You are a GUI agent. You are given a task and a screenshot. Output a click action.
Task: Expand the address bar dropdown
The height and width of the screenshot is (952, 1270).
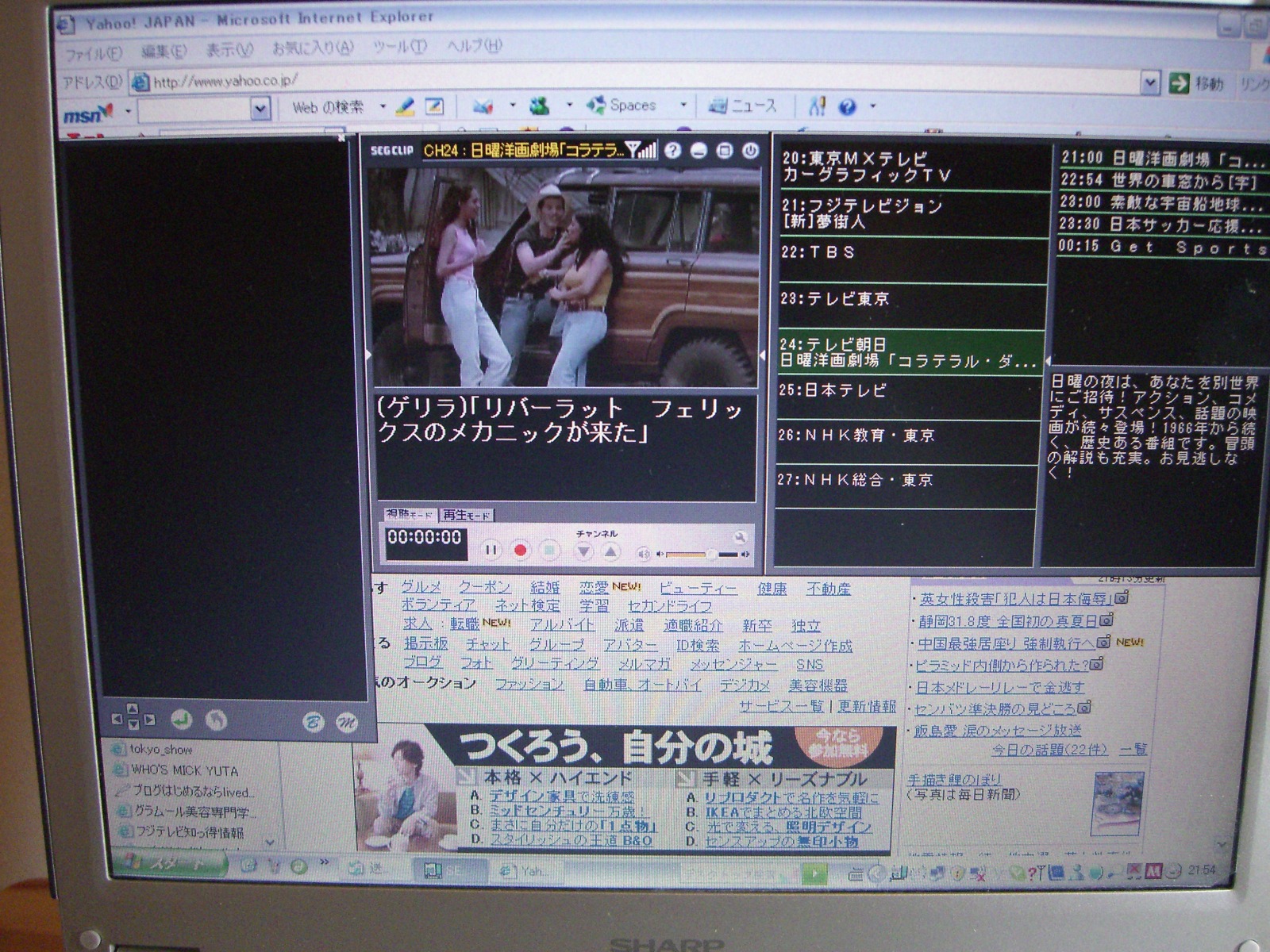1150,83
